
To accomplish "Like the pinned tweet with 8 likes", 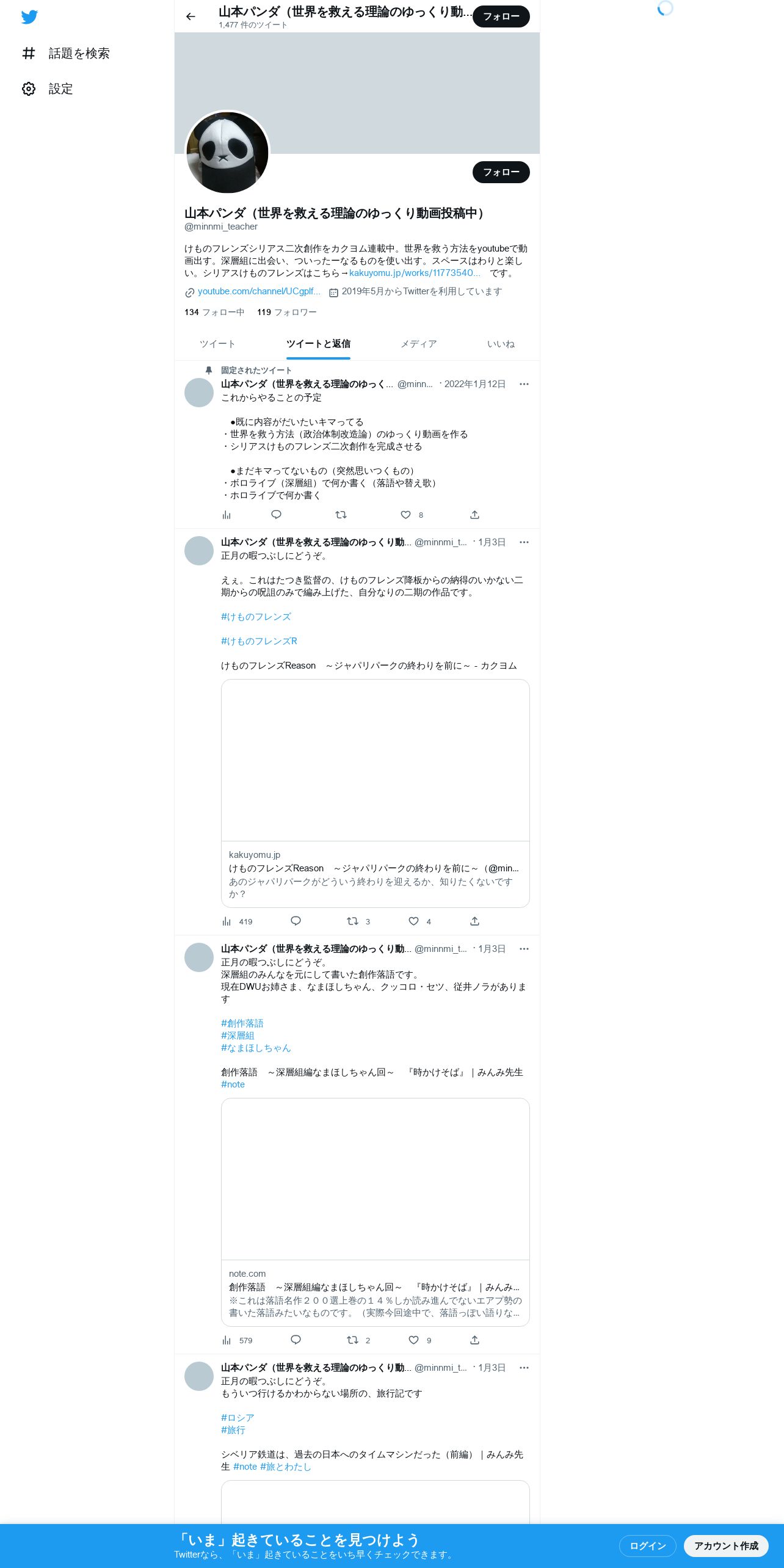I will pos(412,515).
